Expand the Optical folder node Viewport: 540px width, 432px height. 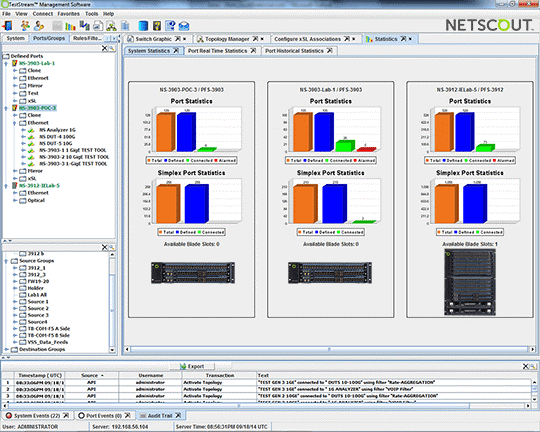(15, 200)
